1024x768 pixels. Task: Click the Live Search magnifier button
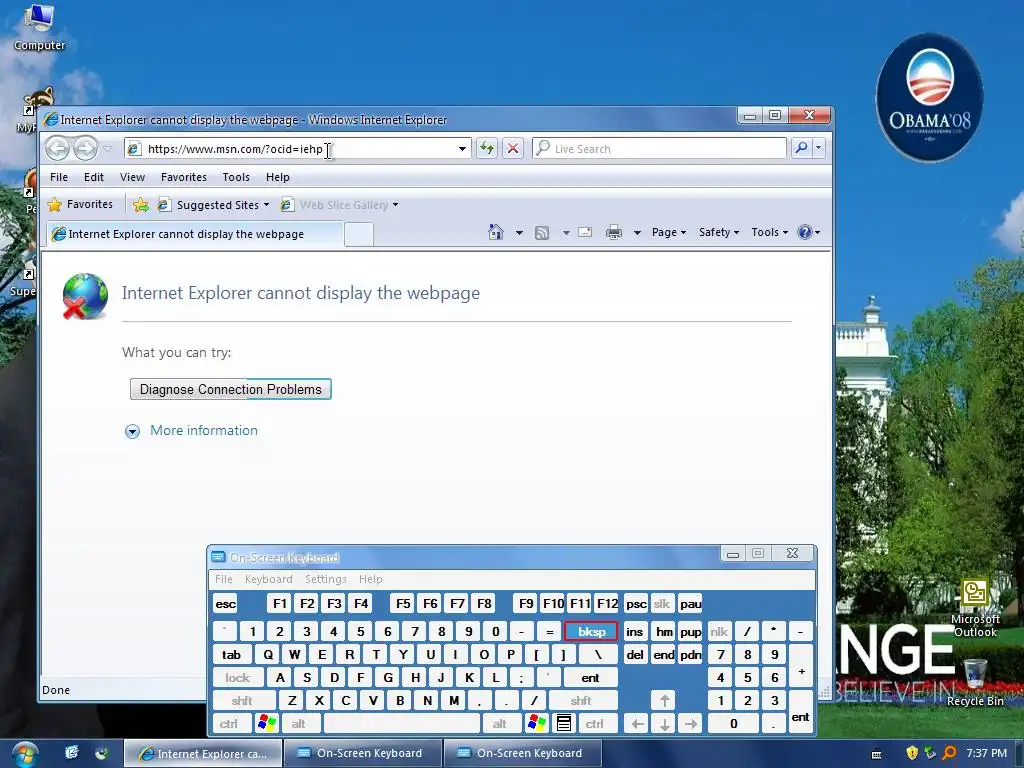[x=801, y=148]
